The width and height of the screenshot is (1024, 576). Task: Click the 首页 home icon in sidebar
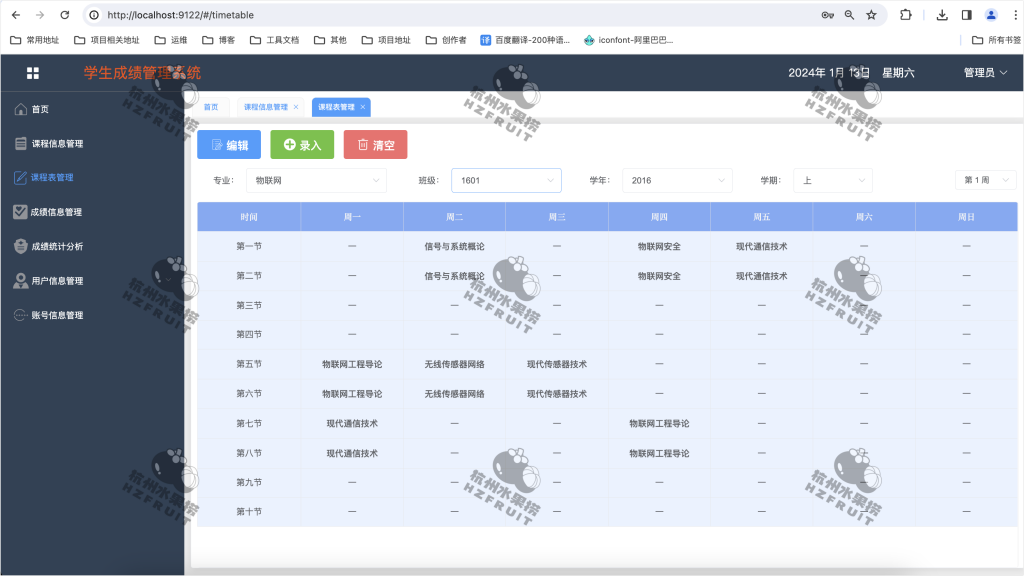(22, 108)
